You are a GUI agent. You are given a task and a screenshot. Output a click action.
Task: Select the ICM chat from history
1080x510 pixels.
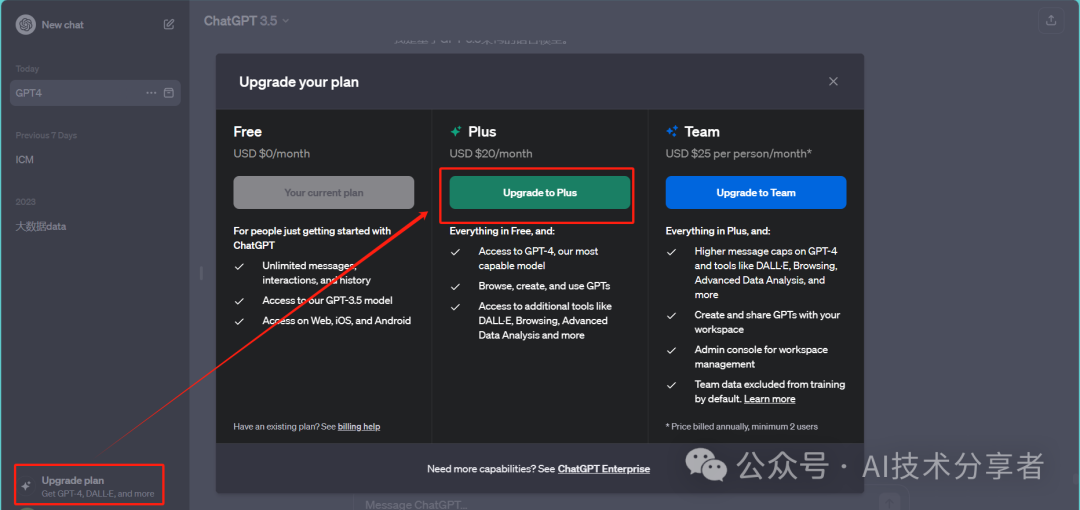click(x=25, y=160)
